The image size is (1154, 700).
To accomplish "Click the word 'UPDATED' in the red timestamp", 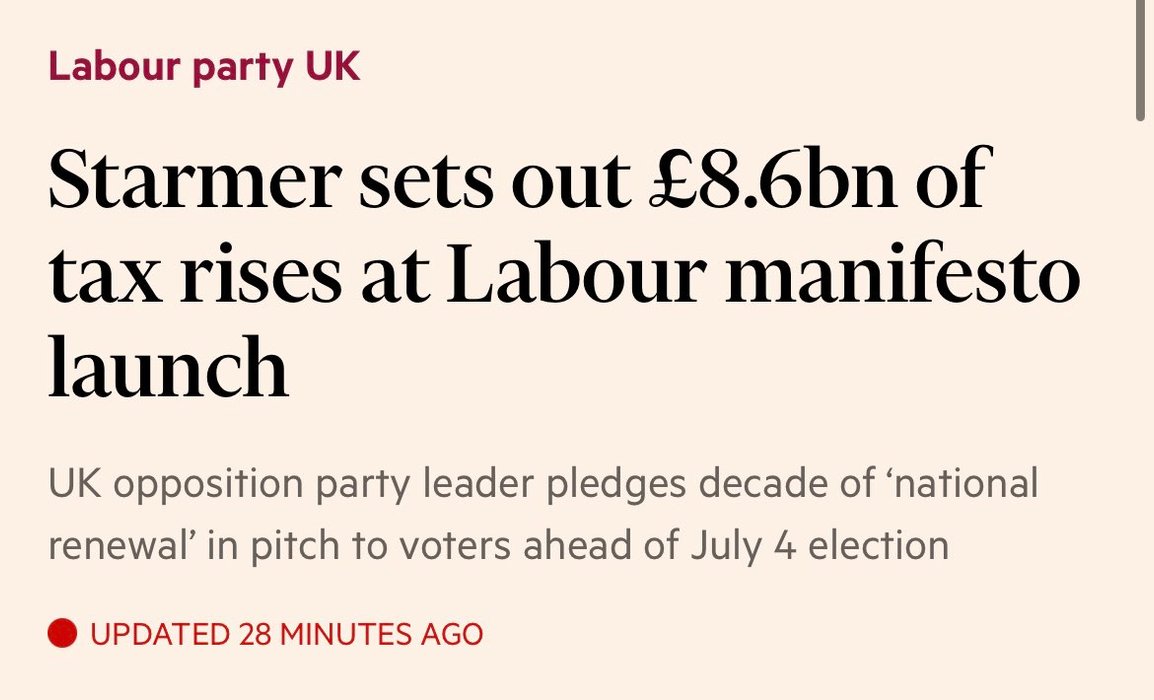I will pos(160,634).
